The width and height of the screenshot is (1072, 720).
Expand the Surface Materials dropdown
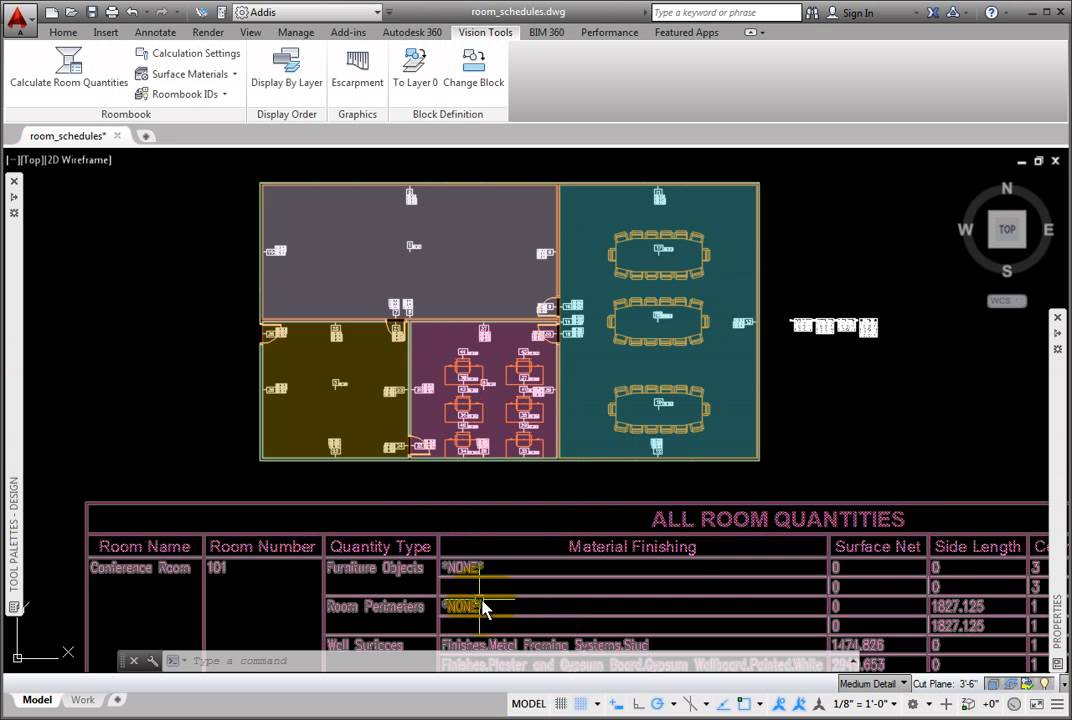tap(235, 74)
